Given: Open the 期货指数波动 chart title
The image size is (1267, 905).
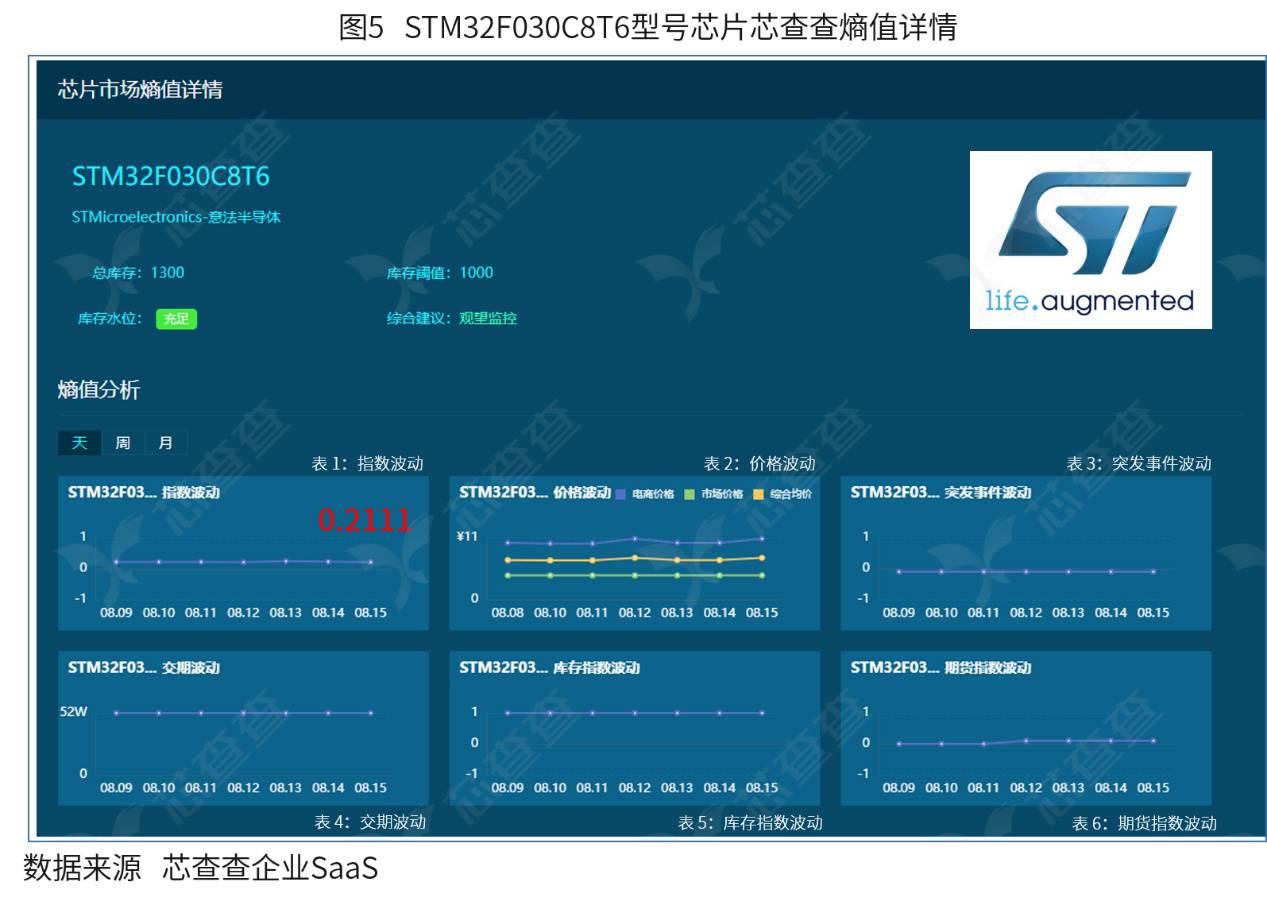Looking at the screenshot, I should pyautogui.click(x=940, y=668).
